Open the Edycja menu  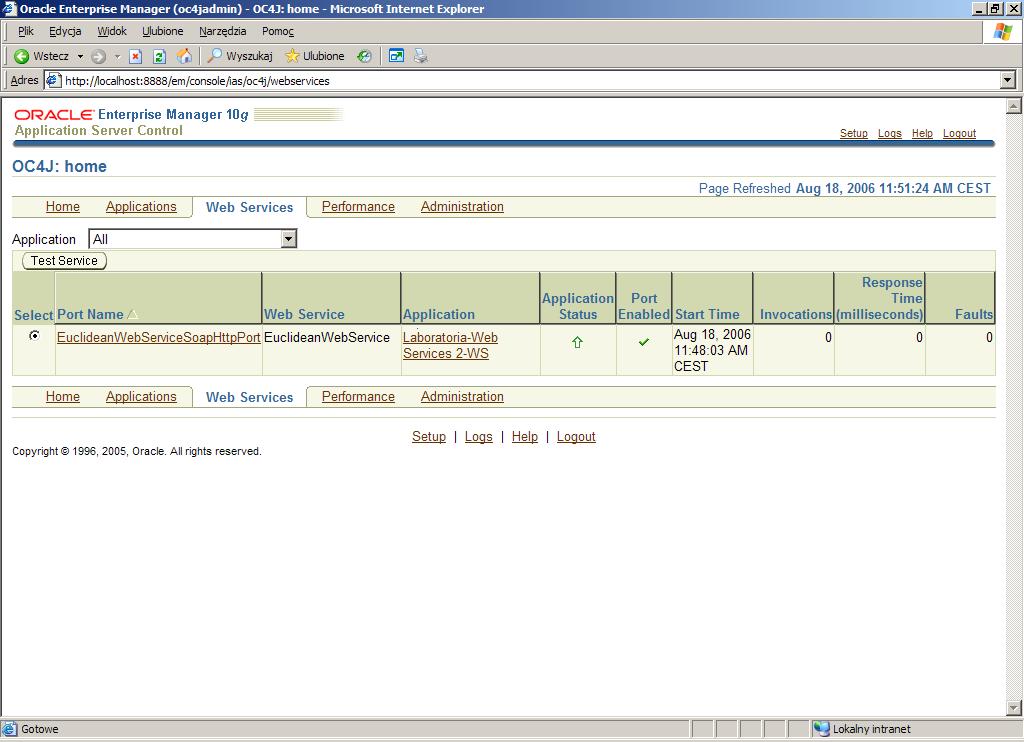tap(65, 31)
